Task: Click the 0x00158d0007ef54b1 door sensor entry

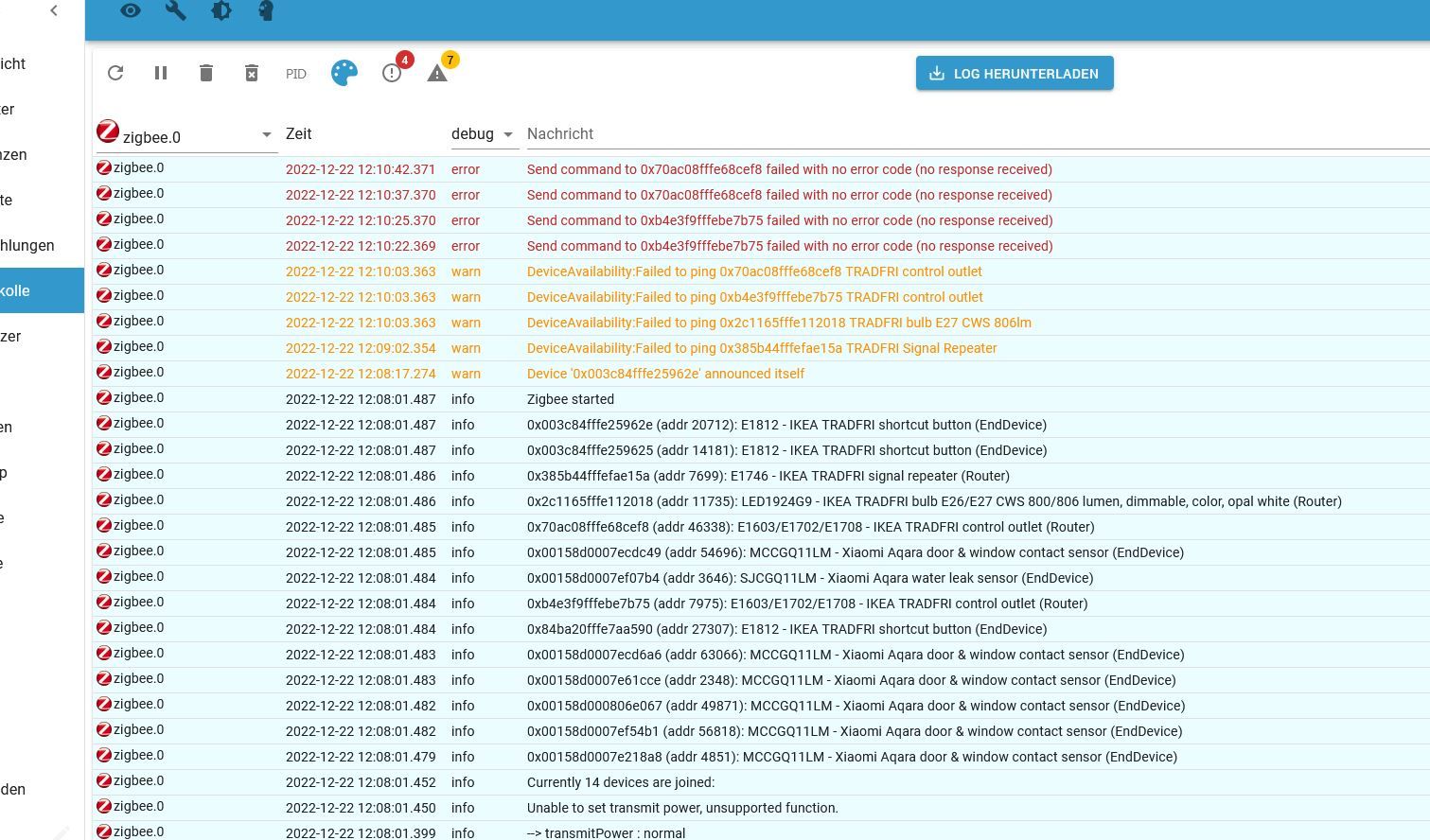Action: click(x=855, y=731)
